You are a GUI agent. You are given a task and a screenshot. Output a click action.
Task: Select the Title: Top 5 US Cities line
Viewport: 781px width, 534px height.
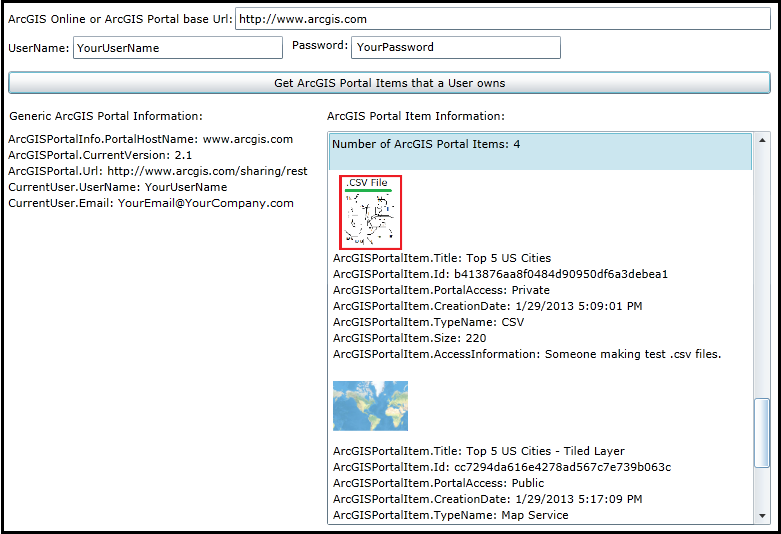pyautogui.click(x=442, y=258)
